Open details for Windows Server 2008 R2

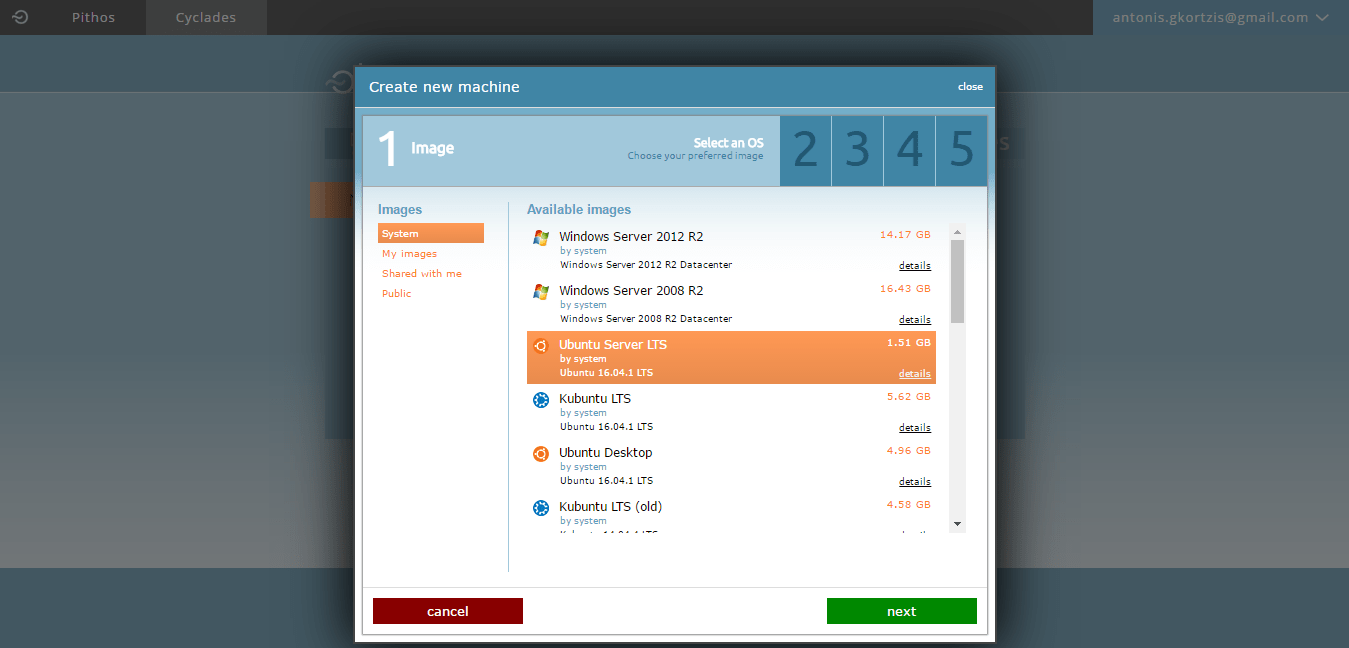(x=915, y=320)
